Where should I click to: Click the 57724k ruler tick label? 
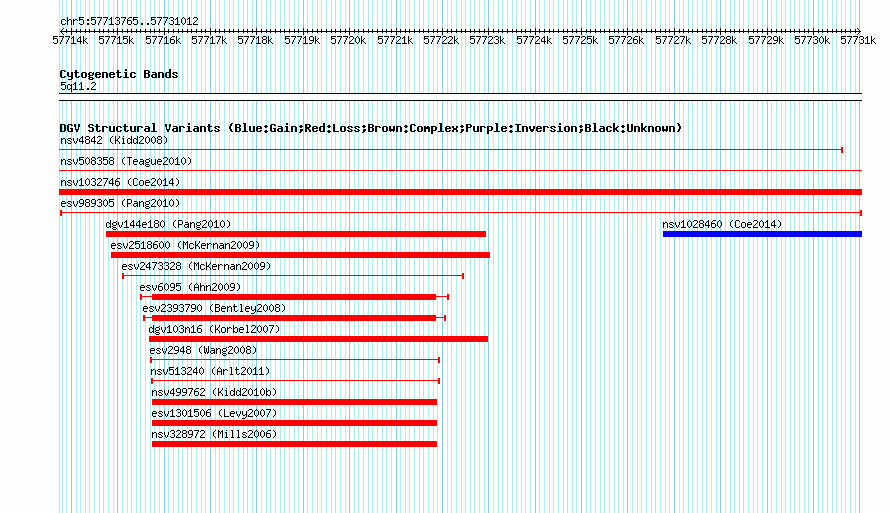534,40
